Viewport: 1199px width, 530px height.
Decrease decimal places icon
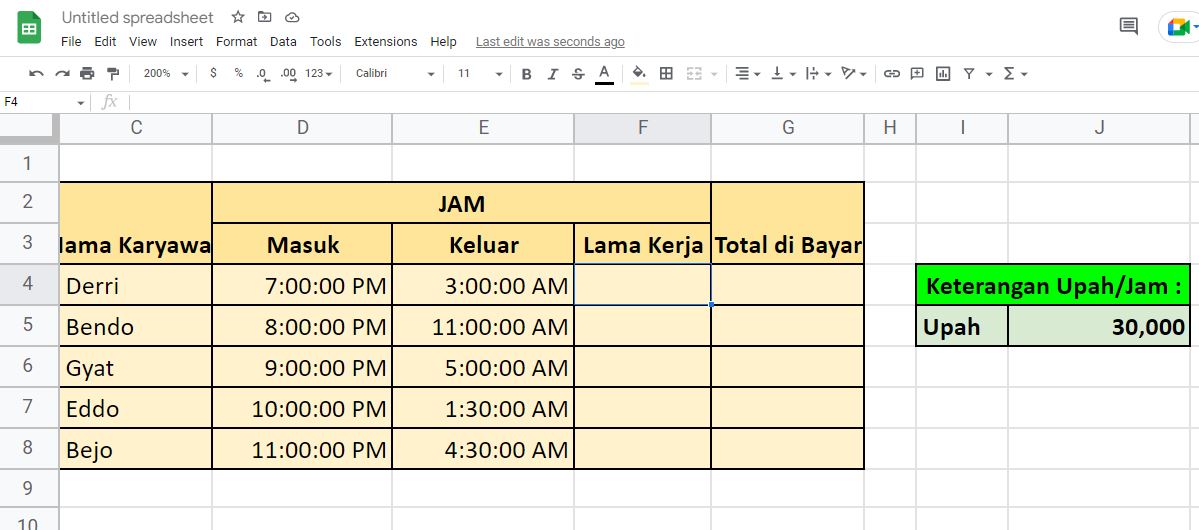coord(262,73)
